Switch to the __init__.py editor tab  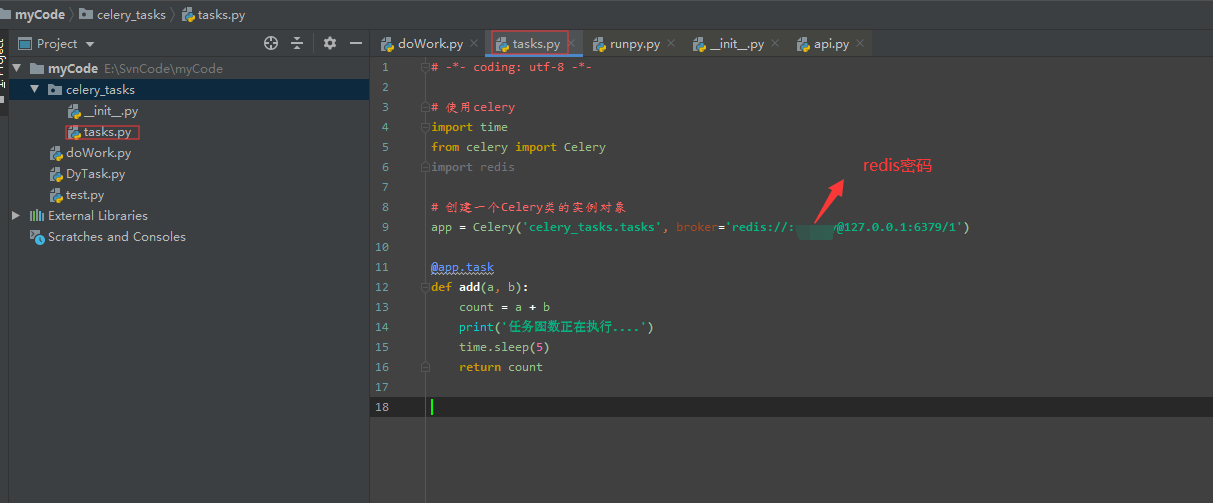(736, 44)
